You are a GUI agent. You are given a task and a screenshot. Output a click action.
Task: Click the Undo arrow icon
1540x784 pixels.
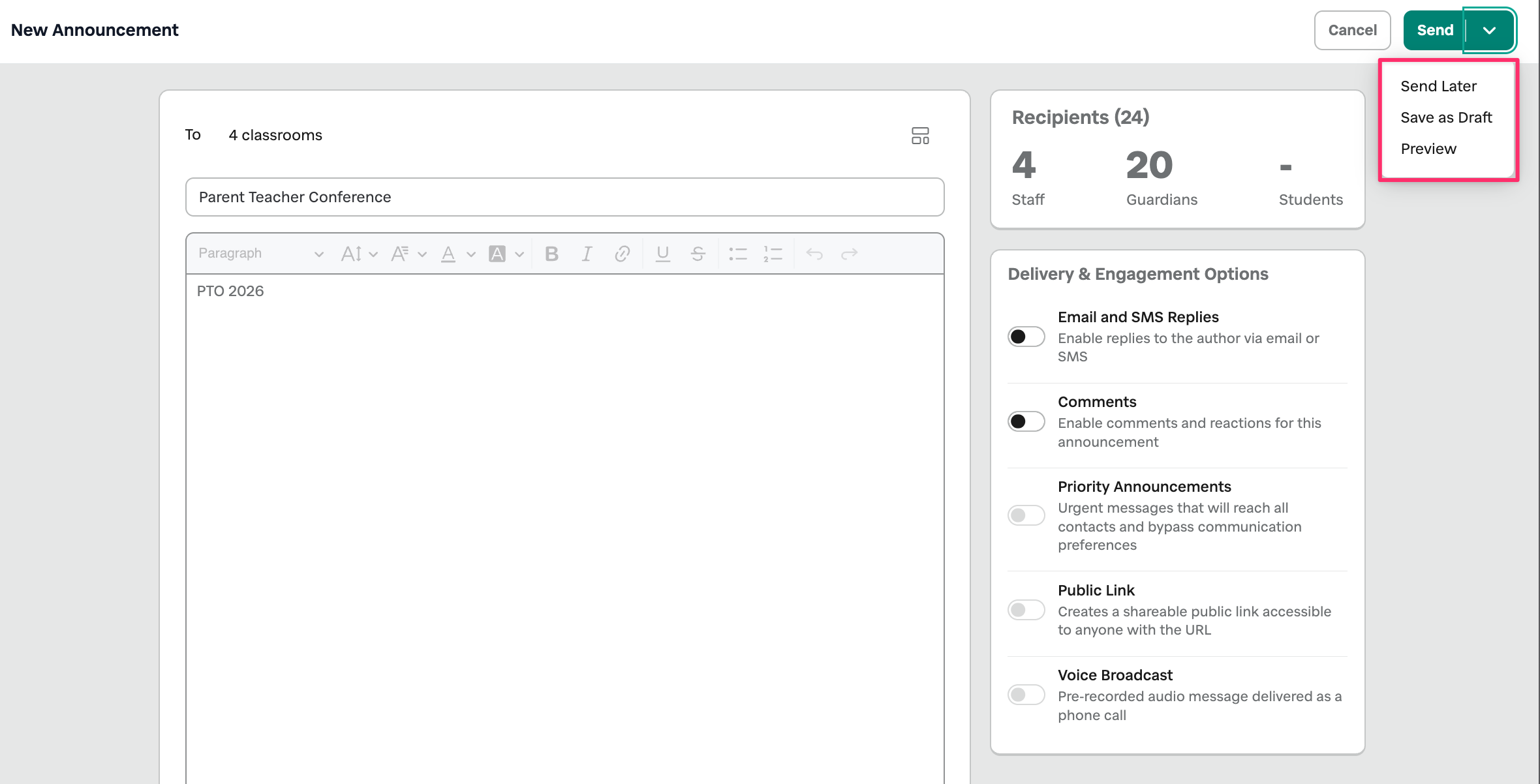[814, 254]
